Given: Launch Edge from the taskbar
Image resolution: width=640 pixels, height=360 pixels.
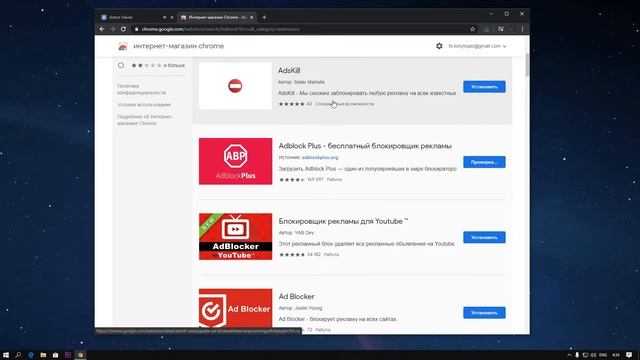Looking at the screenshot, I should [31, 355].
